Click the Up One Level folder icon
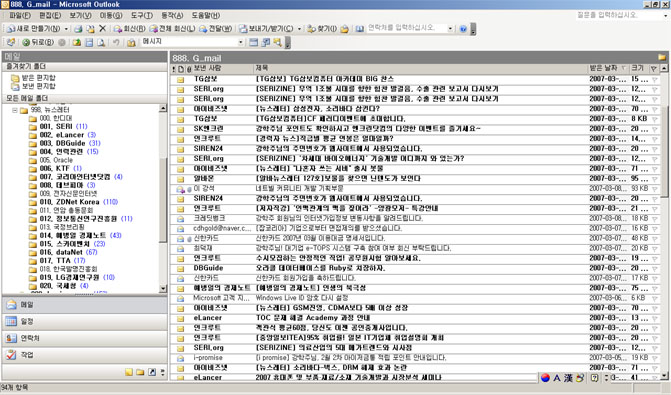671x395 pixels. click(77, 42)
